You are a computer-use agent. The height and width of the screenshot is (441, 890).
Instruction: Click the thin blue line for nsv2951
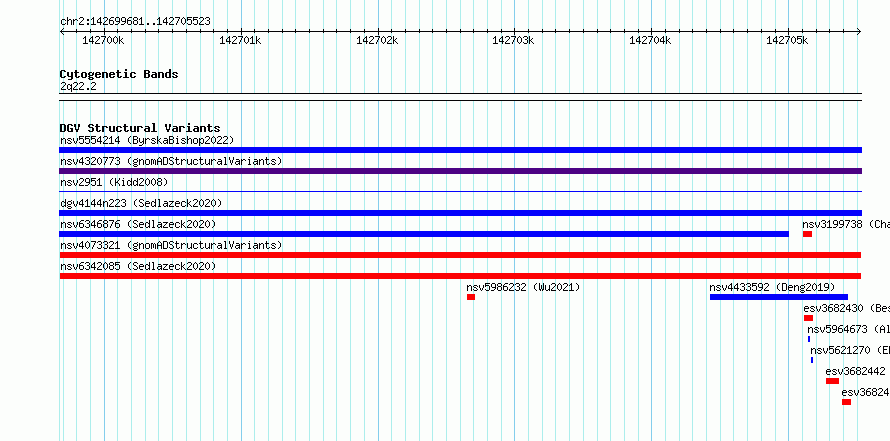[x=460, y=192]
